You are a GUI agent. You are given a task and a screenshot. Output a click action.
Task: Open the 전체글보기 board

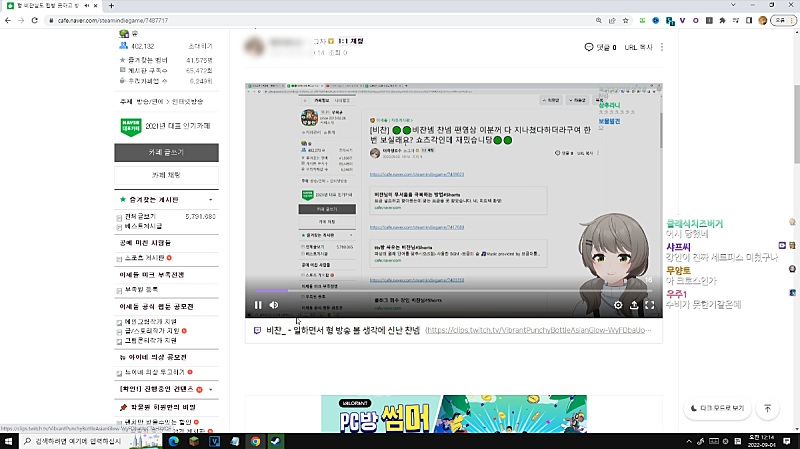click(140, 216)
